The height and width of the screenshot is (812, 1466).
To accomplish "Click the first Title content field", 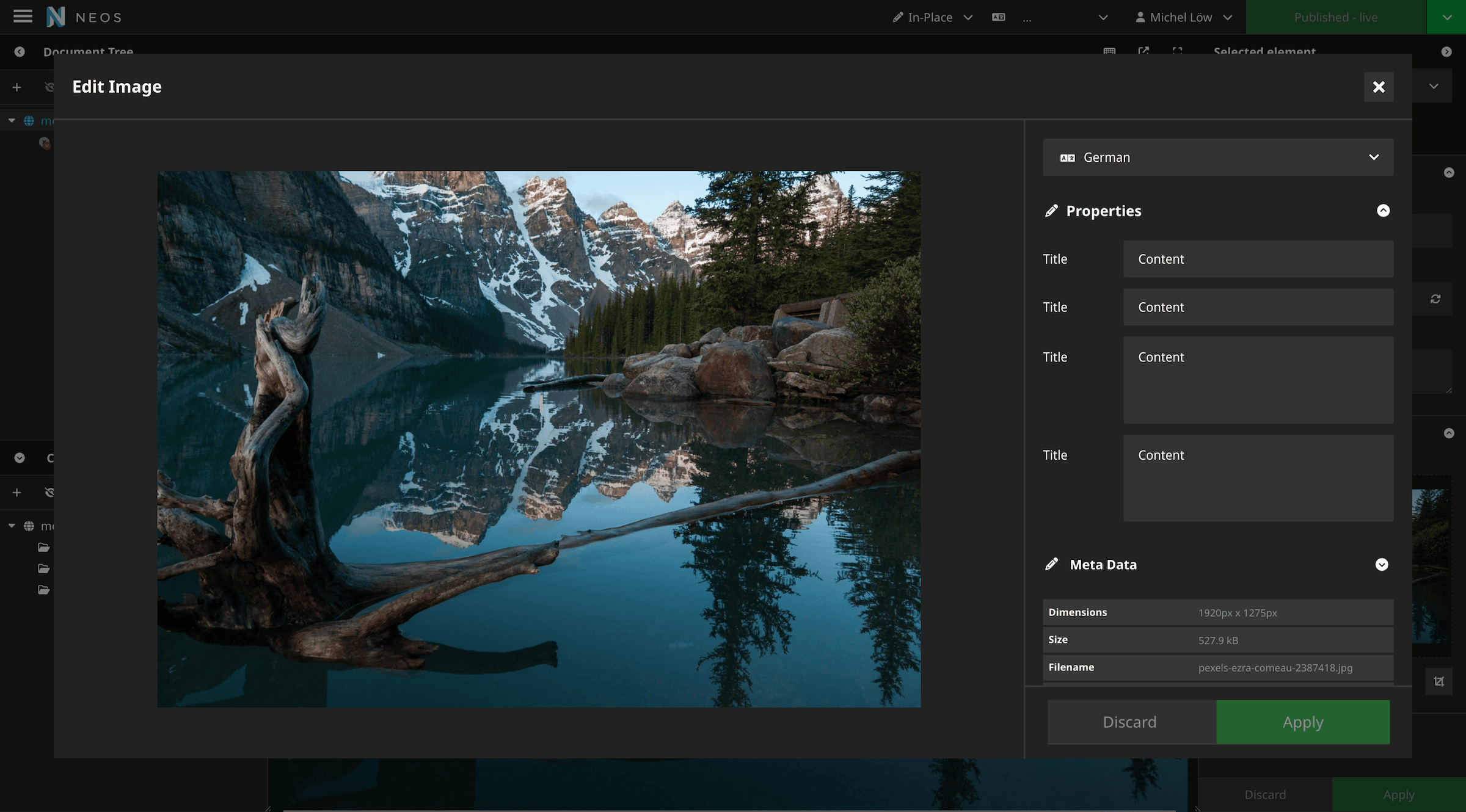I will pos(1257,258).
